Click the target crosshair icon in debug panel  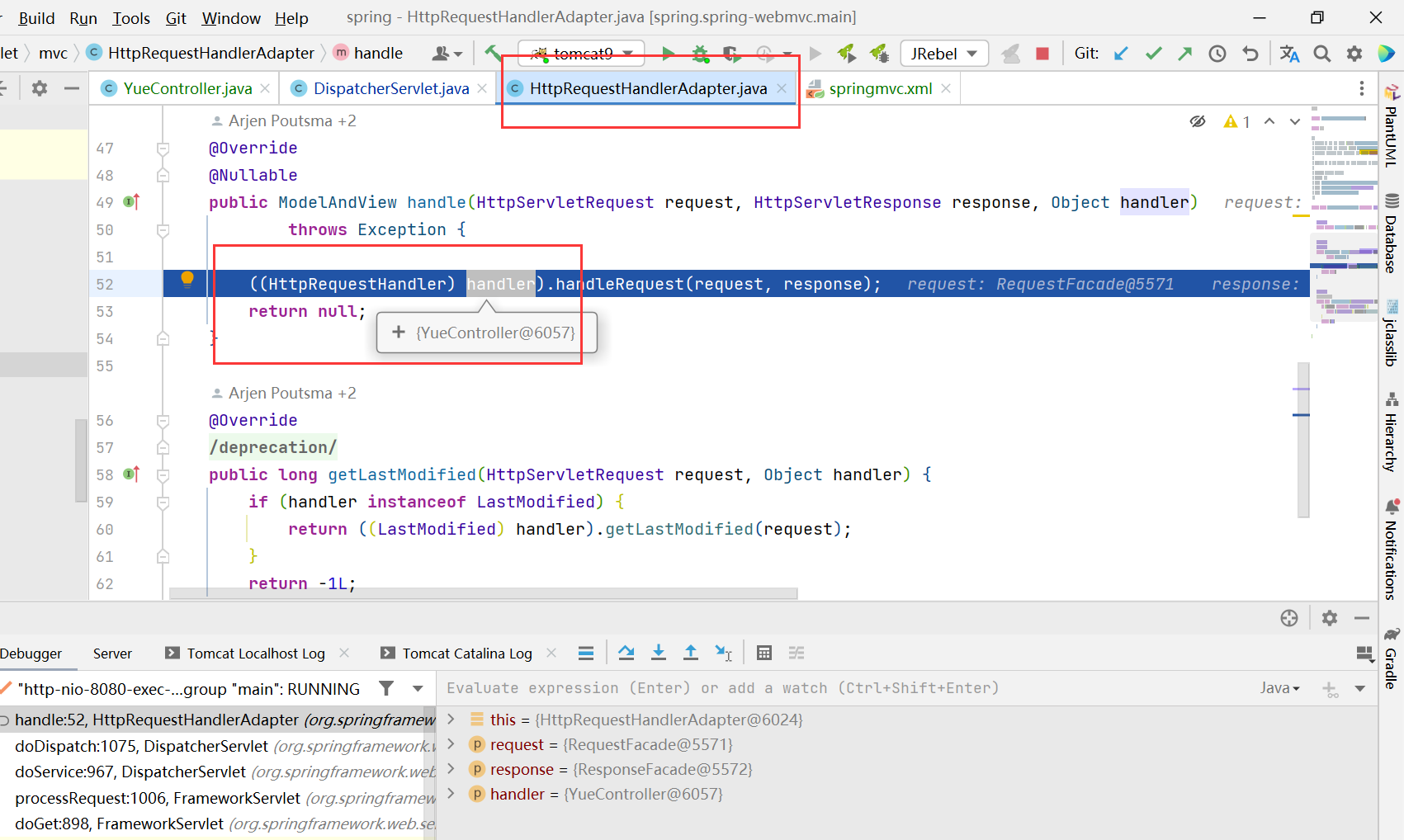tap(1289, 618)
